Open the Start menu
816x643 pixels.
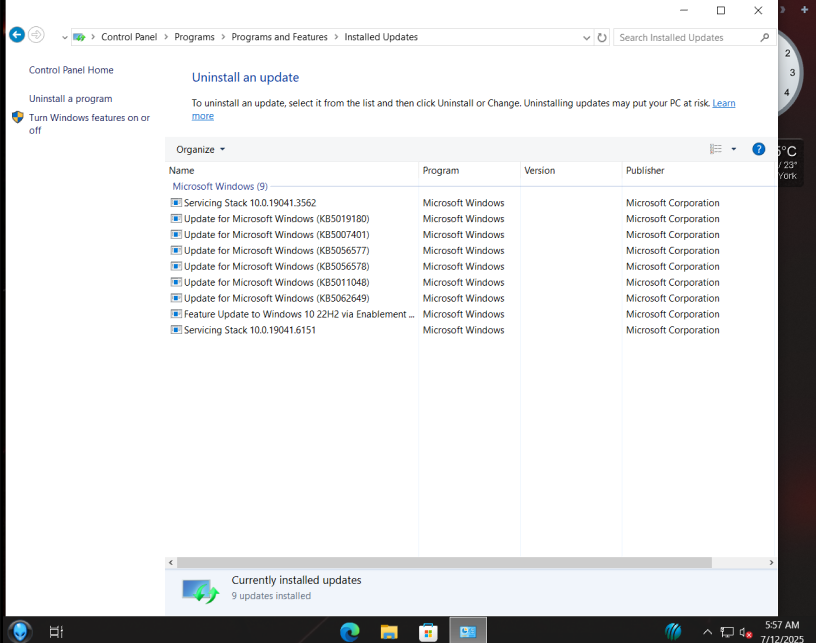pos(20,632)
